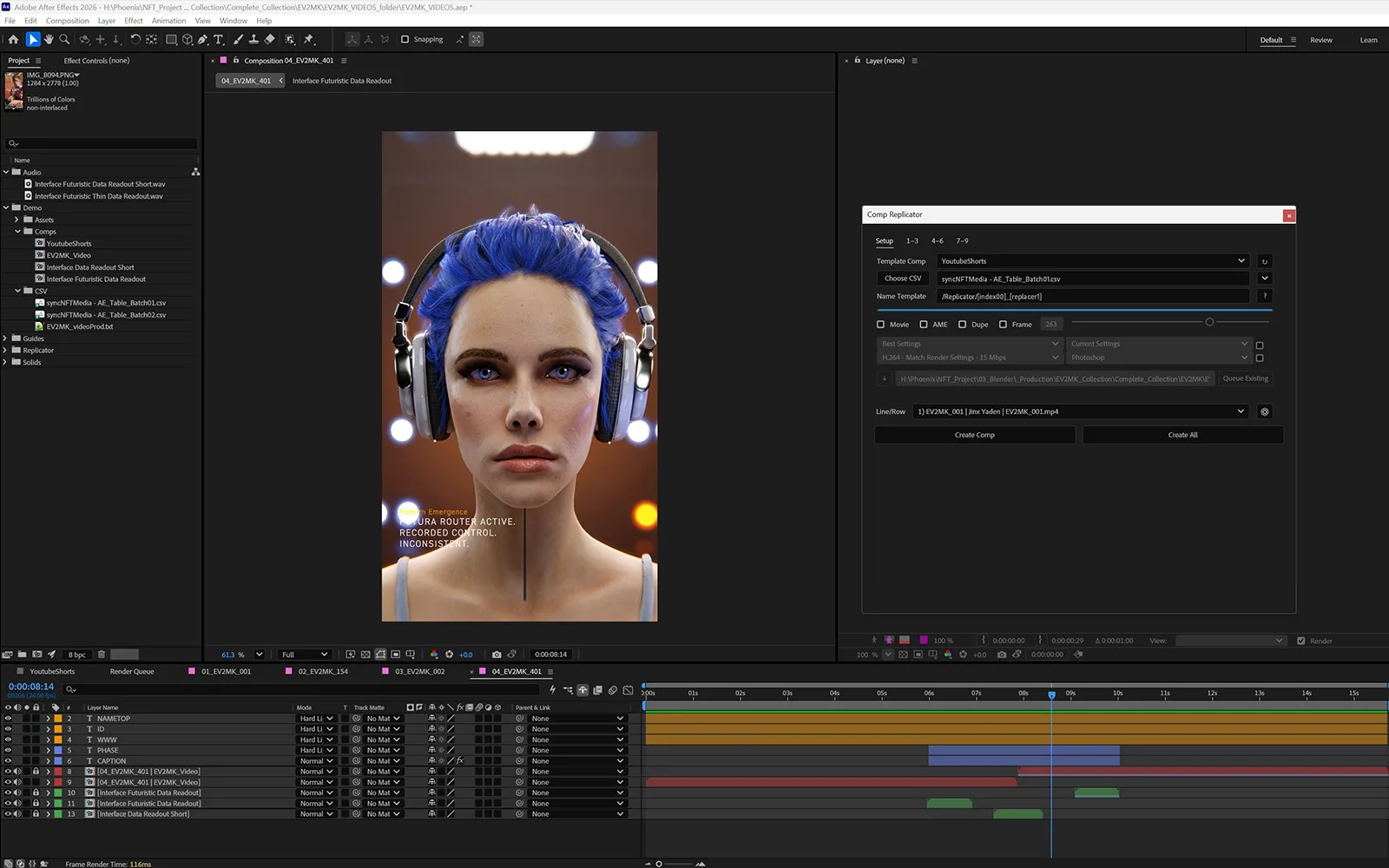
Task: Select the Home icon in the toolbar
Action: 13,39
